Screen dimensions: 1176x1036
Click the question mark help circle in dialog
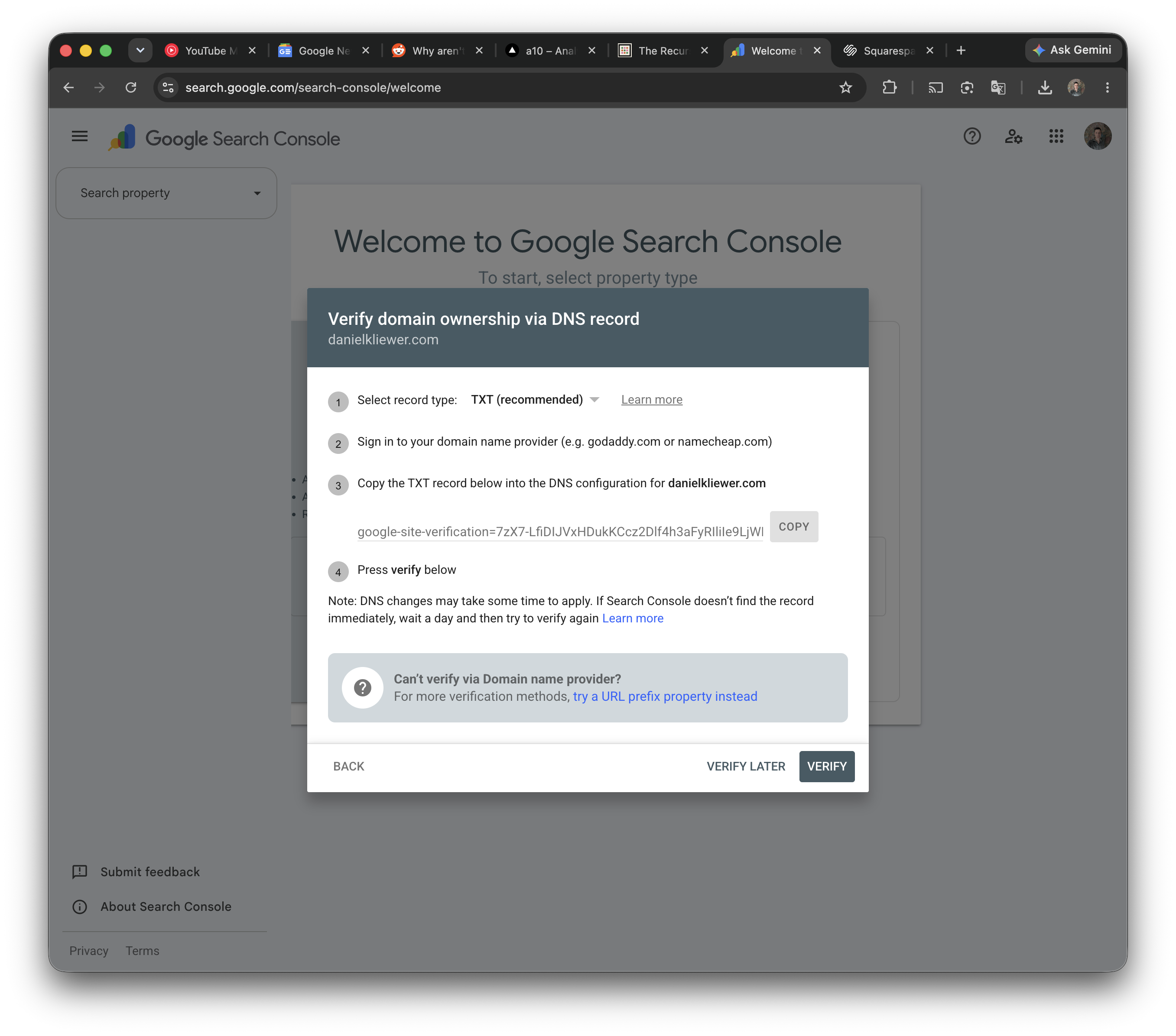pos(363,687)
